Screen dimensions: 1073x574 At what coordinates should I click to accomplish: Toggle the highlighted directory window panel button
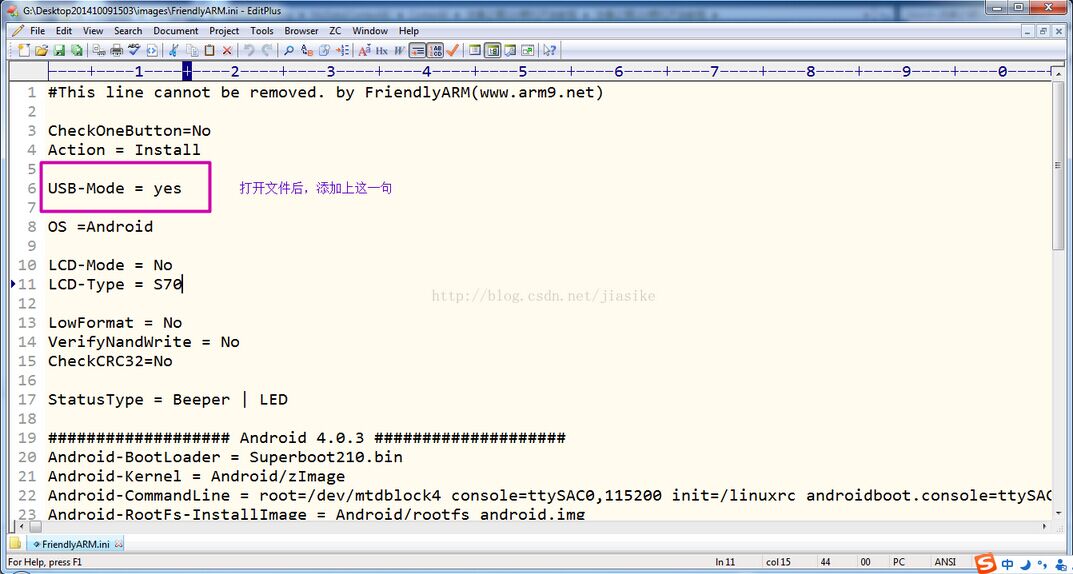click(493, 50)
